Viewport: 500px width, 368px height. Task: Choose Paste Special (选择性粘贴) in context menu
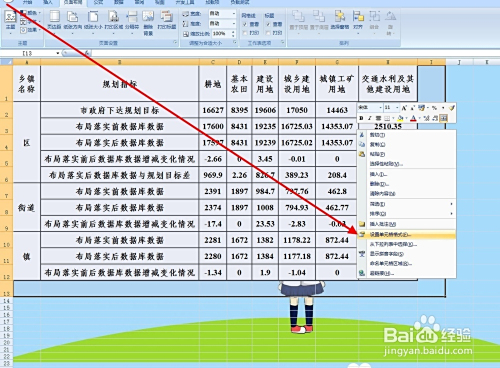pos(407,164)
